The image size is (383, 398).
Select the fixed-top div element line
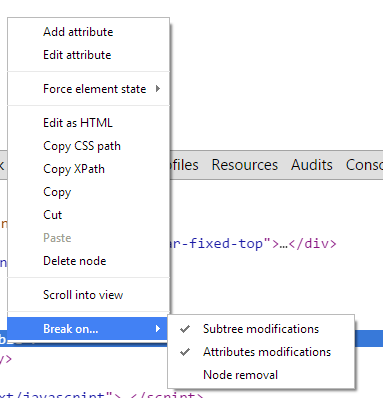253,244
